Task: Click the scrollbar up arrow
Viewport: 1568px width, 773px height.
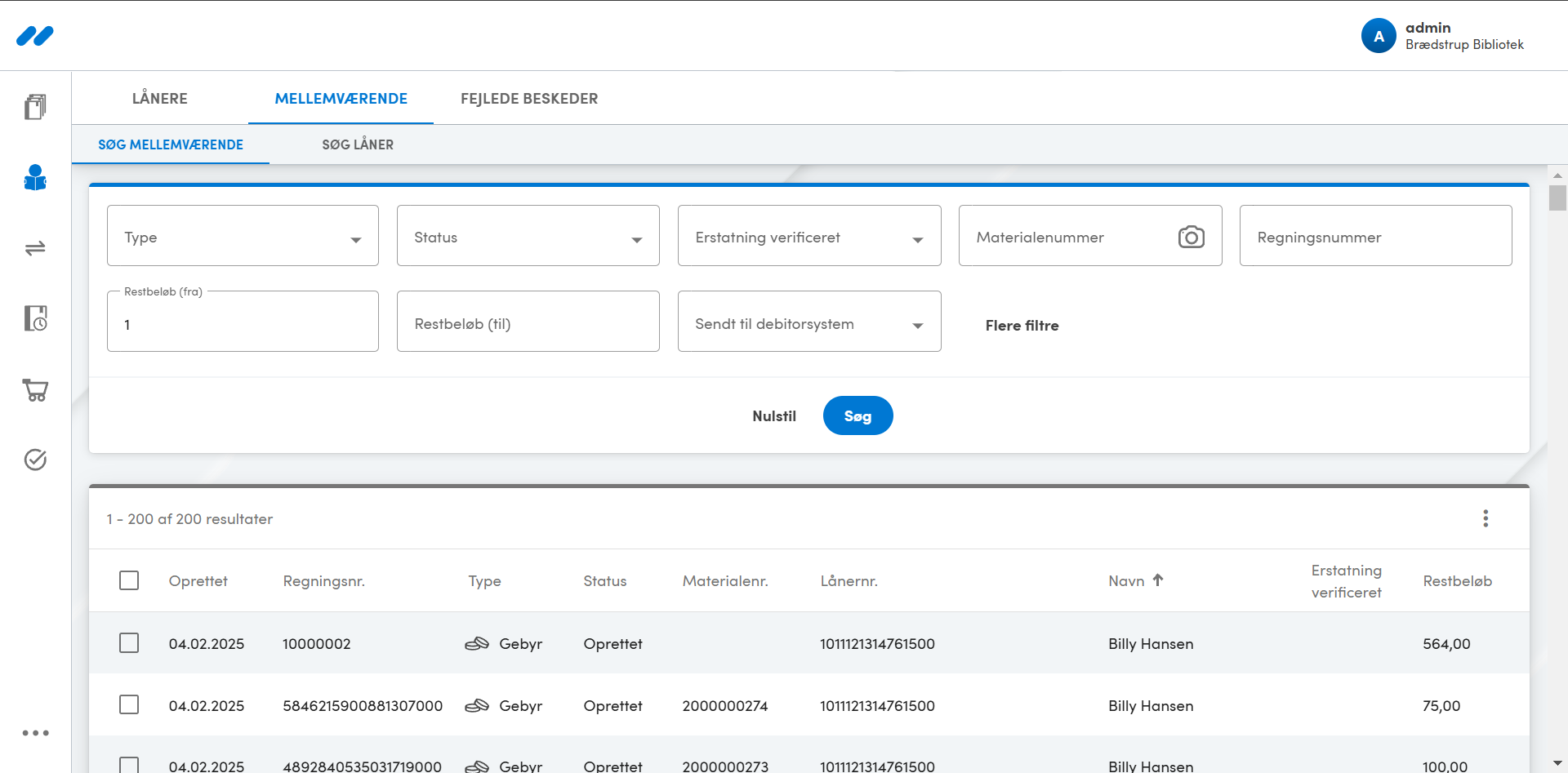Action: 1557,175
